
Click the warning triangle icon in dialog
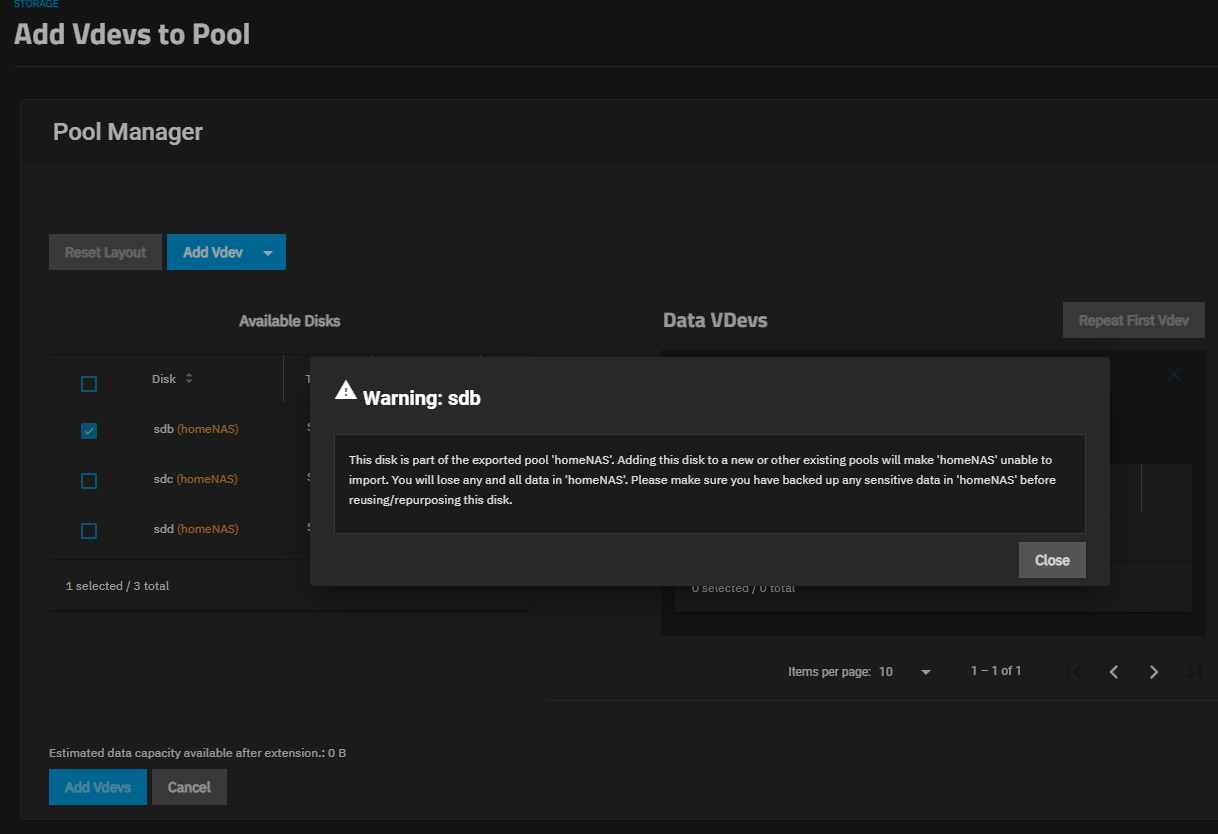[346, 391]
